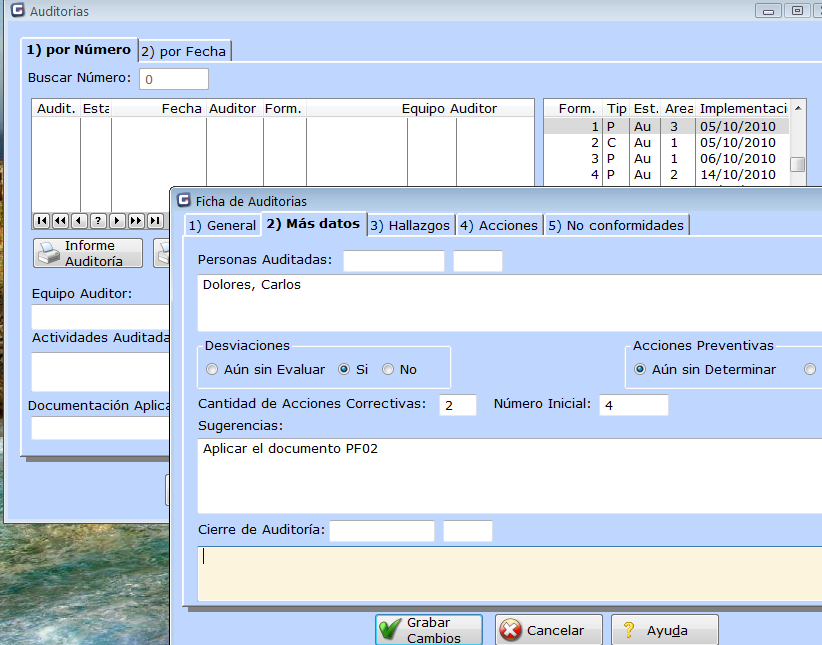Screen dimensions: 822x645
Task: Set Desviaciones to 'No'
Action: [388, 370]
